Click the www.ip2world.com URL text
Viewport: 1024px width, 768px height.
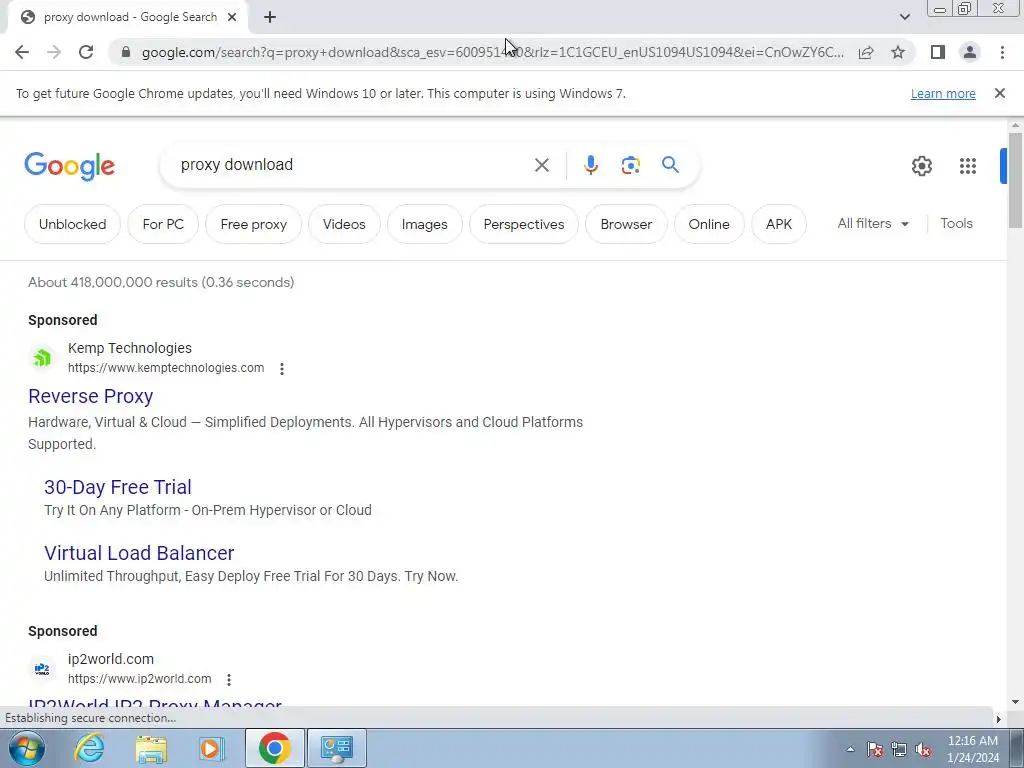[x=140, y=679]
